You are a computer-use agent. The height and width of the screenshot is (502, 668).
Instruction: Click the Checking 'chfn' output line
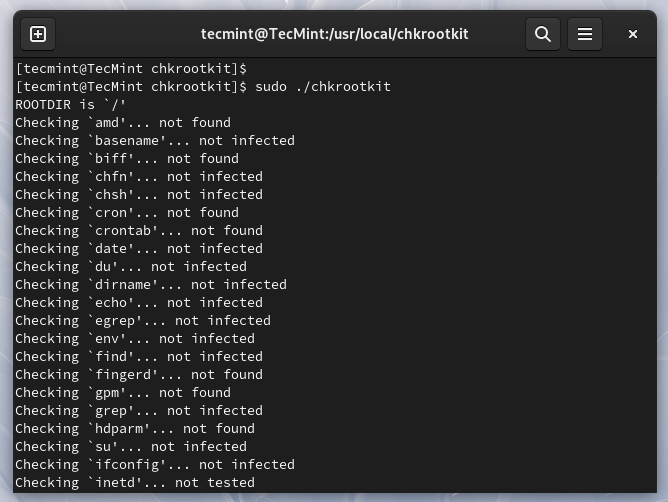(138, 177)
